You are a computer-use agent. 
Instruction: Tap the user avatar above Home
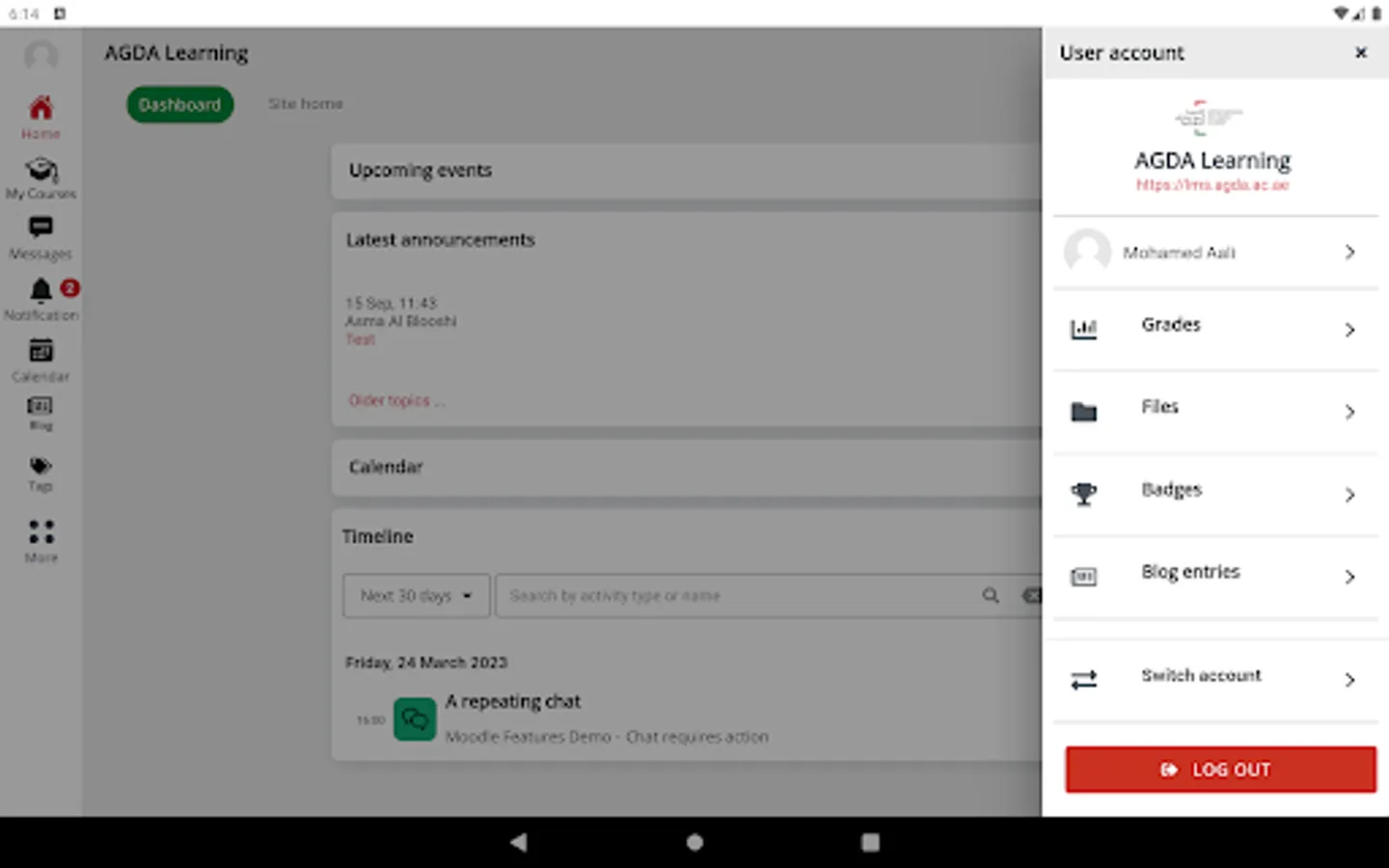tap(41, 56)
